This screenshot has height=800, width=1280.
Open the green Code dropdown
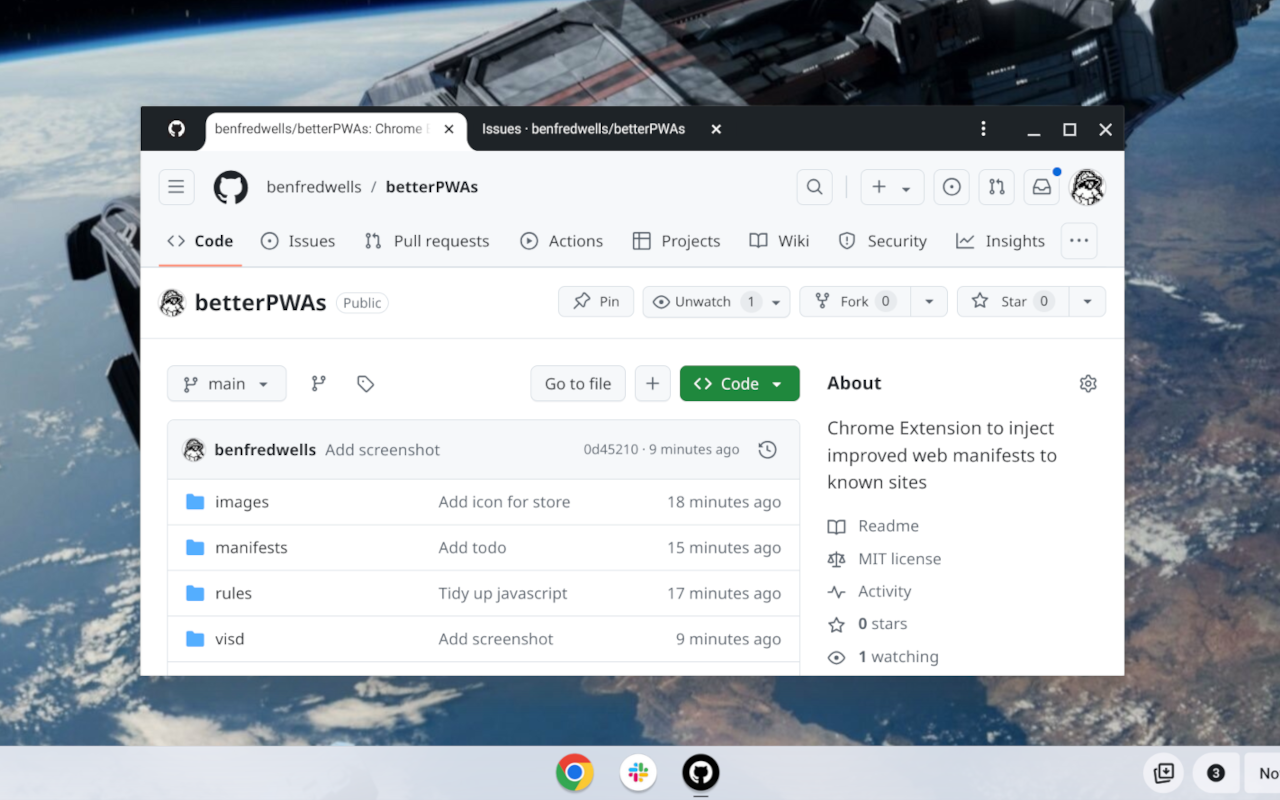[739, 383]
